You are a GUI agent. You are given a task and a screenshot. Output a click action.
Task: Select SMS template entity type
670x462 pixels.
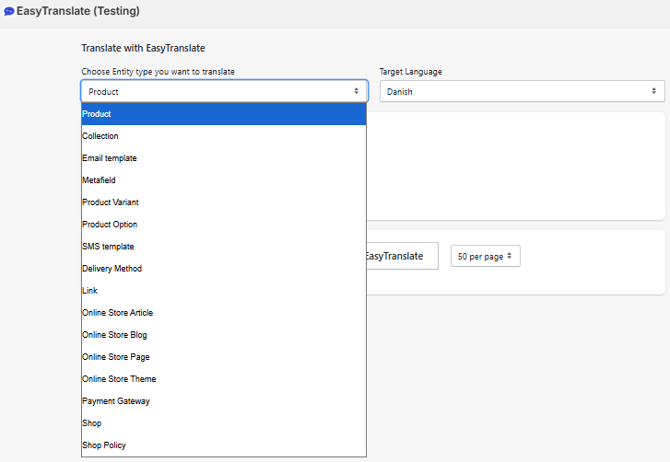[x=108, y=246]
